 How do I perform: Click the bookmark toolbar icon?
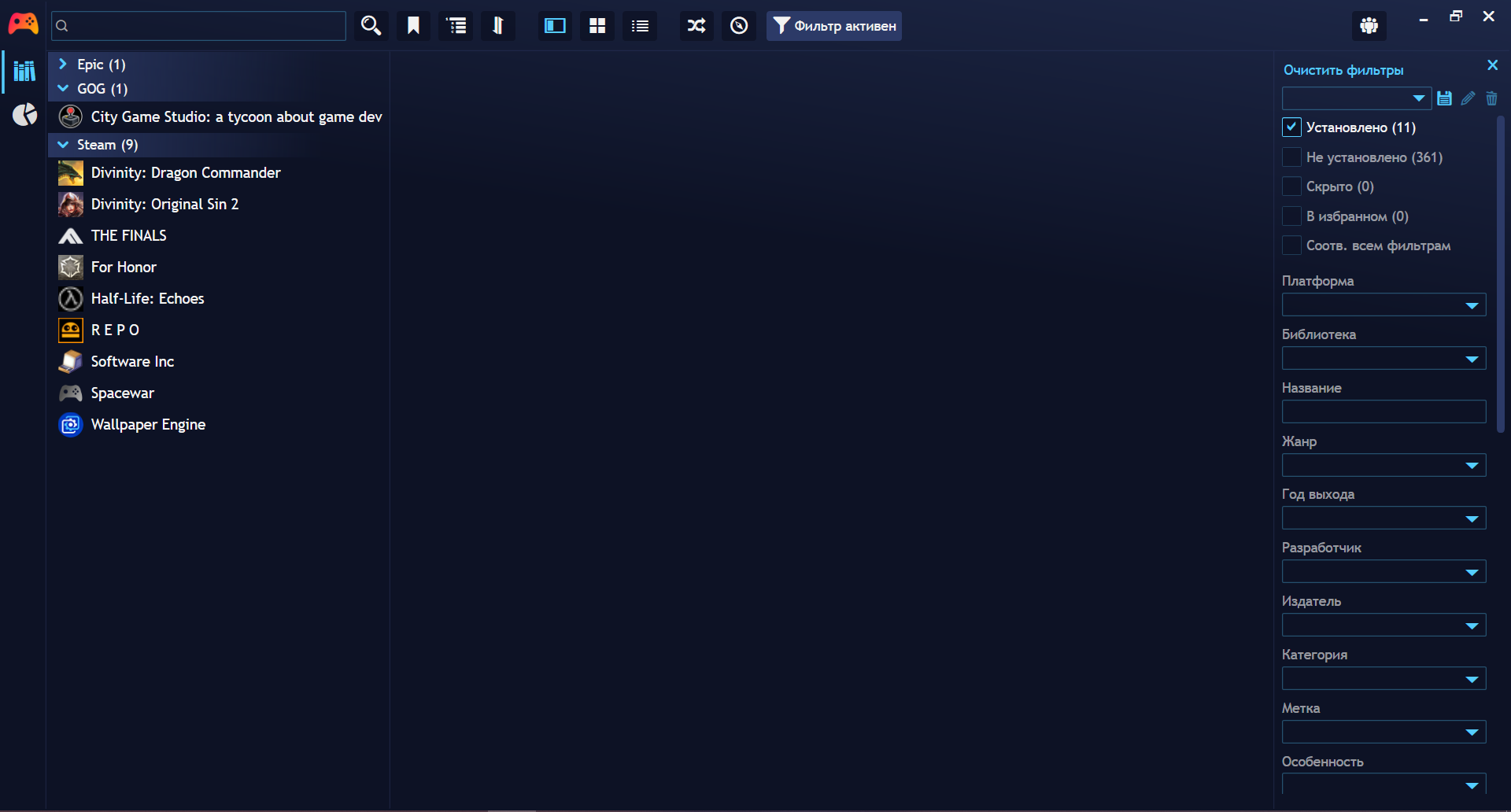[413, 26]
